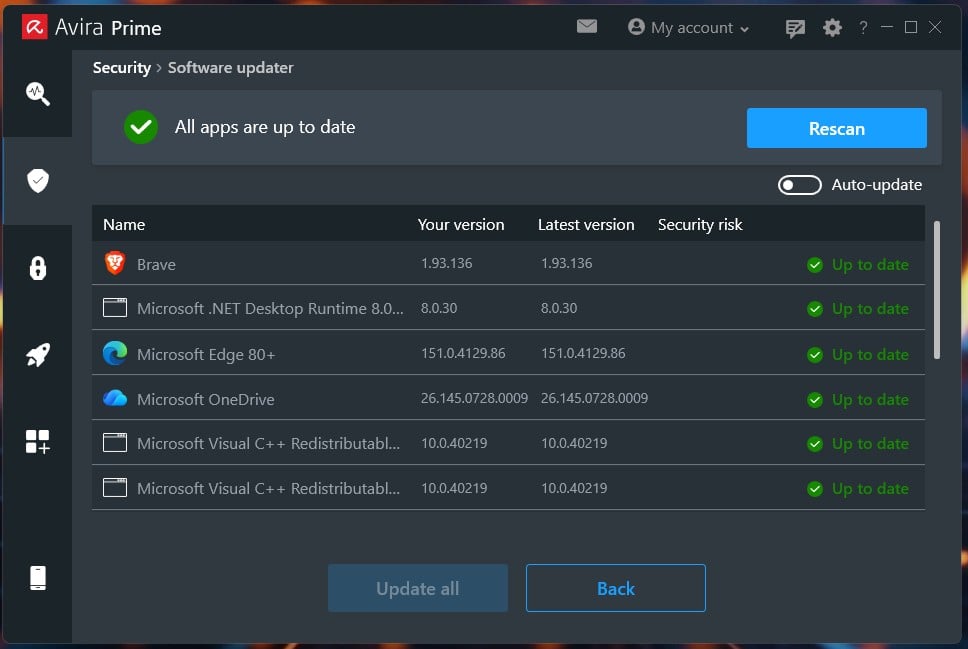The width and height of the screenshot is (968, 649).
Task: Click the app list vertical scrollbar
Action: tap(937, 290)
